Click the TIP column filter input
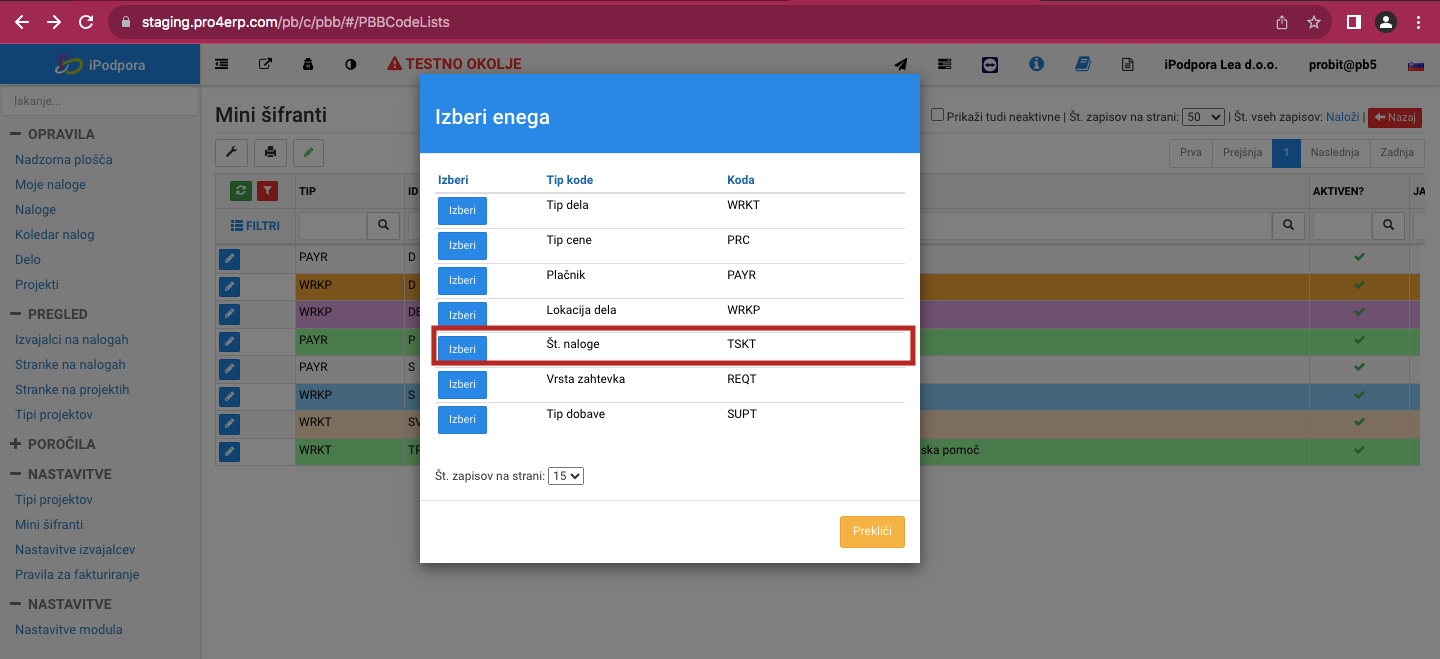This screenshot has width=1440, height=659. (333, 226)
